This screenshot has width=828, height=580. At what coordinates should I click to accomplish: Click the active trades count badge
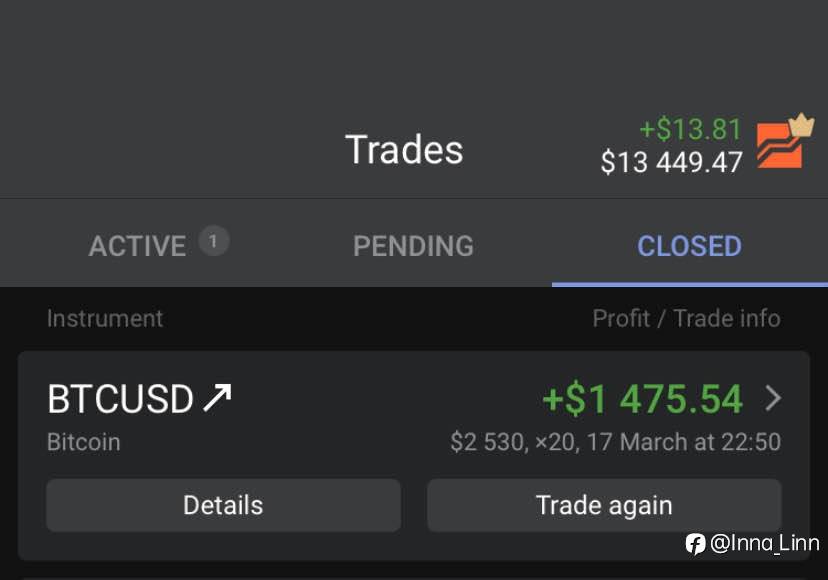[x=213, y=241]
